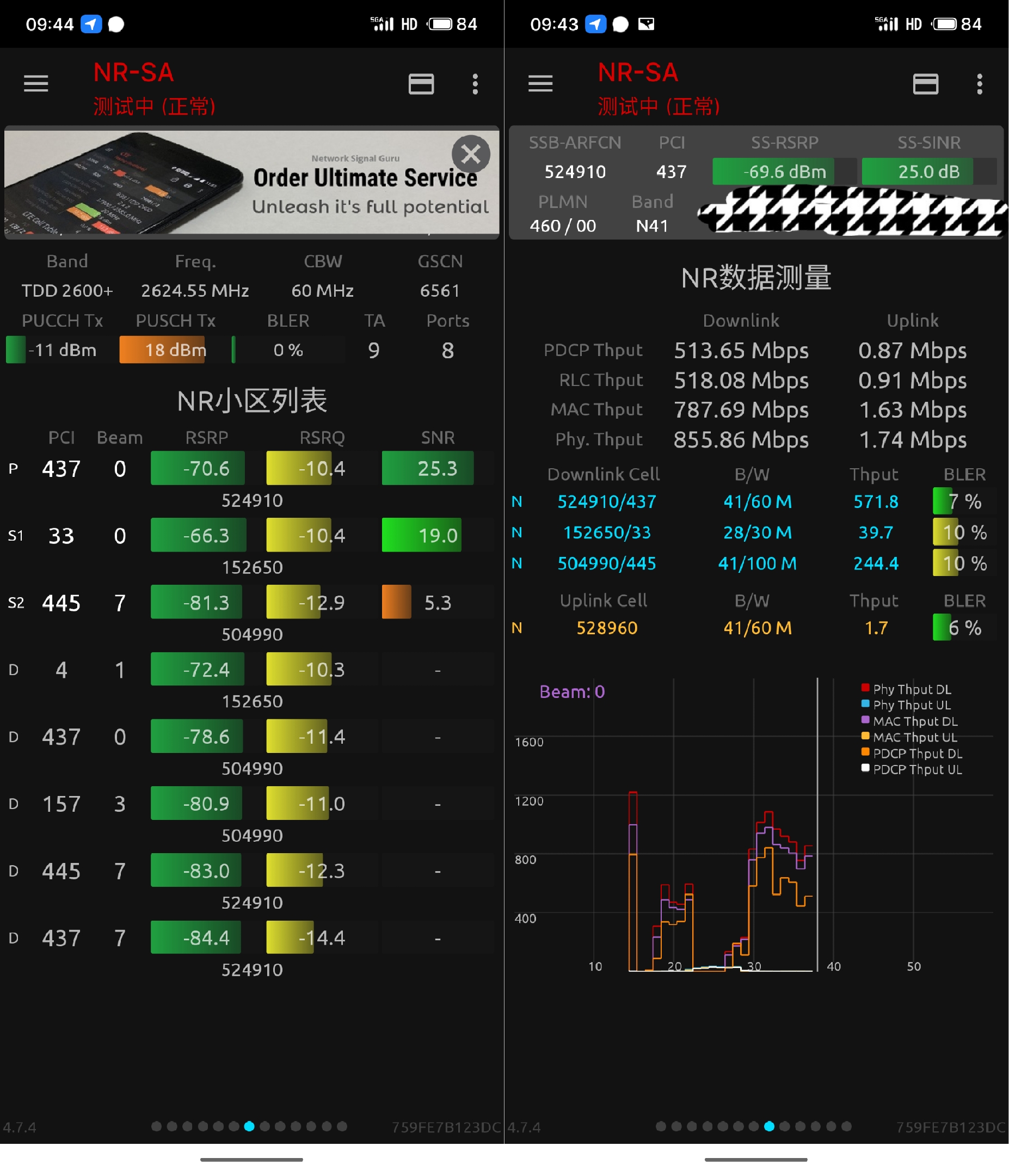Screen dimensions: 1009x1176
Task: Tap CBW value 60 MHz
Action: [322, 291]
